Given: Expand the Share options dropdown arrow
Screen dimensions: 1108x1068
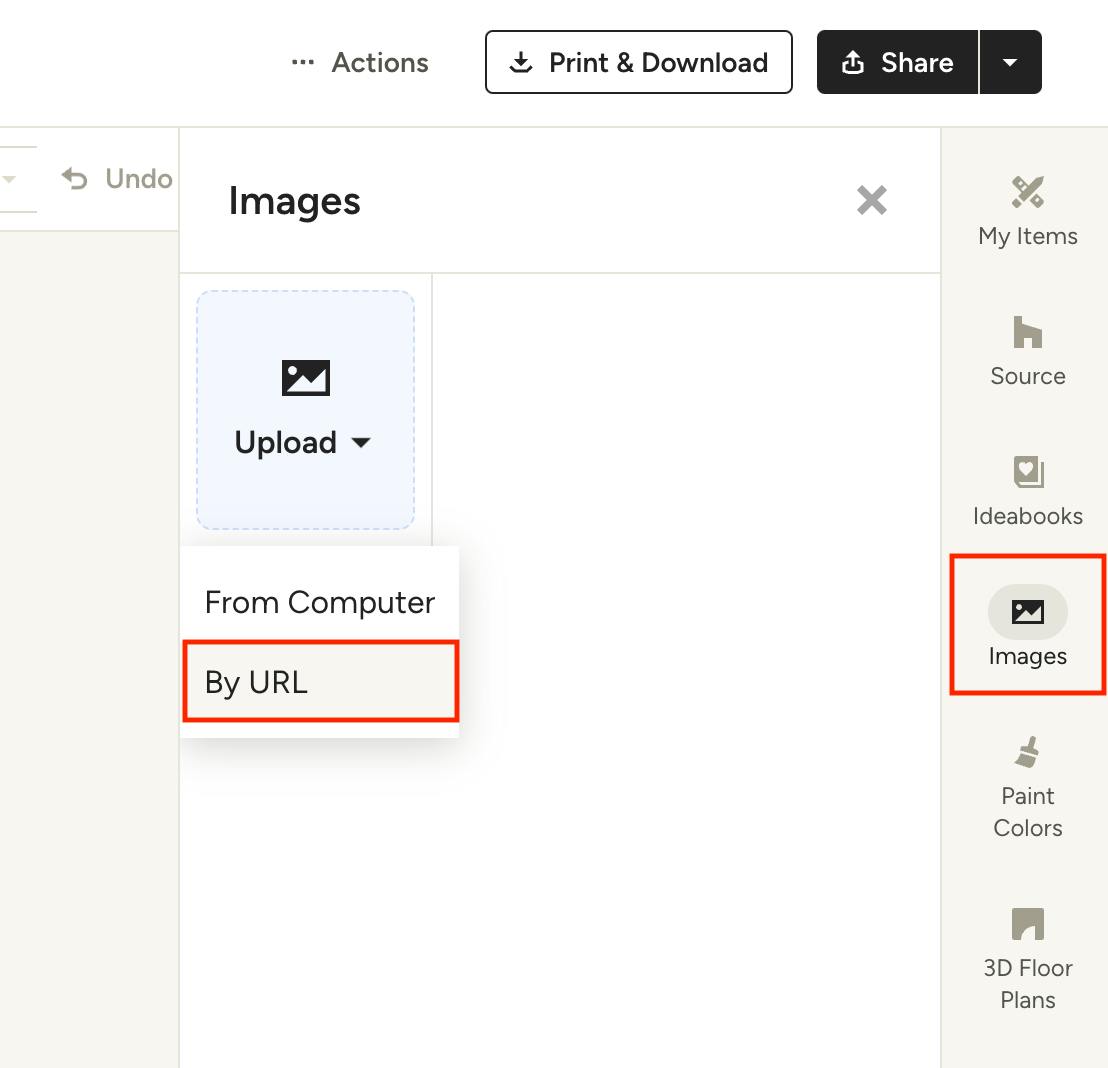Looking at the screenshot, I should click(1010, 63).
